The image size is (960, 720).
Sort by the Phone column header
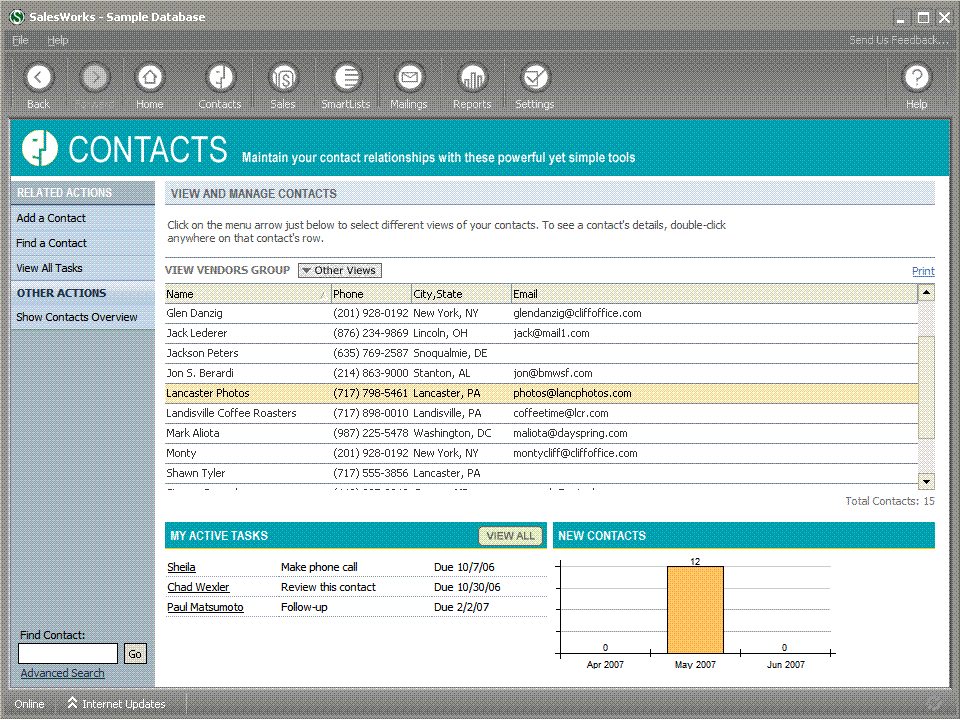click(x=372, y=294)
